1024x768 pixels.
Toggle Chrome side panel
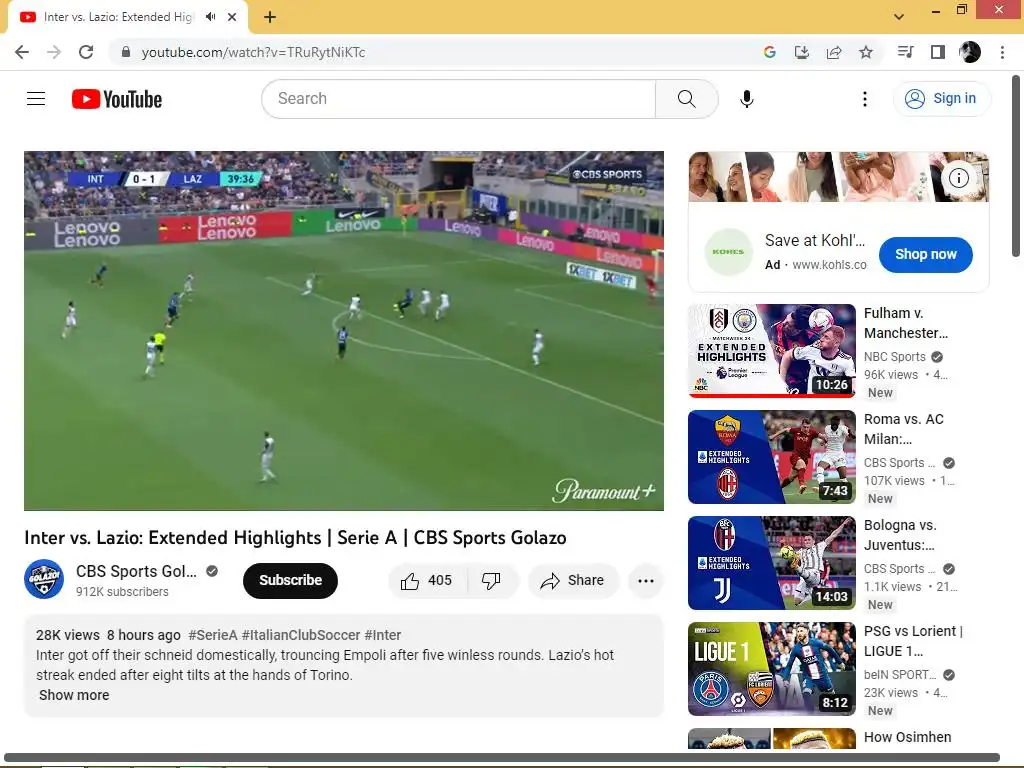point(938,52)
